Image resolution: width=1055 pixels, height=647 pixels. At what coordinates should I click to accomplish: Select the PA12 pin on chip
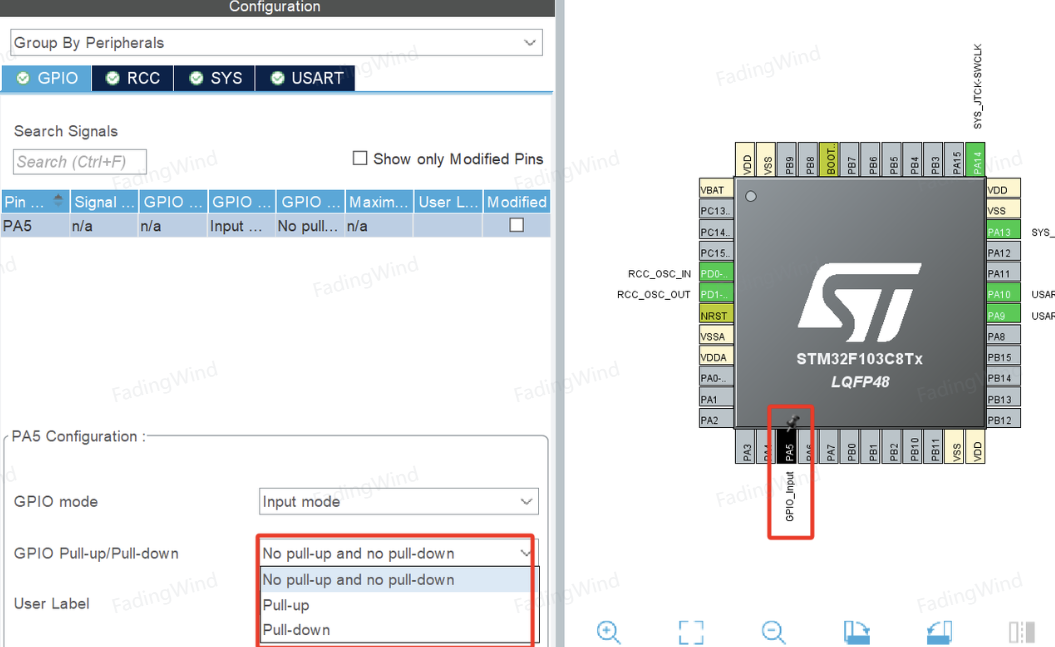coord(1003,253)
